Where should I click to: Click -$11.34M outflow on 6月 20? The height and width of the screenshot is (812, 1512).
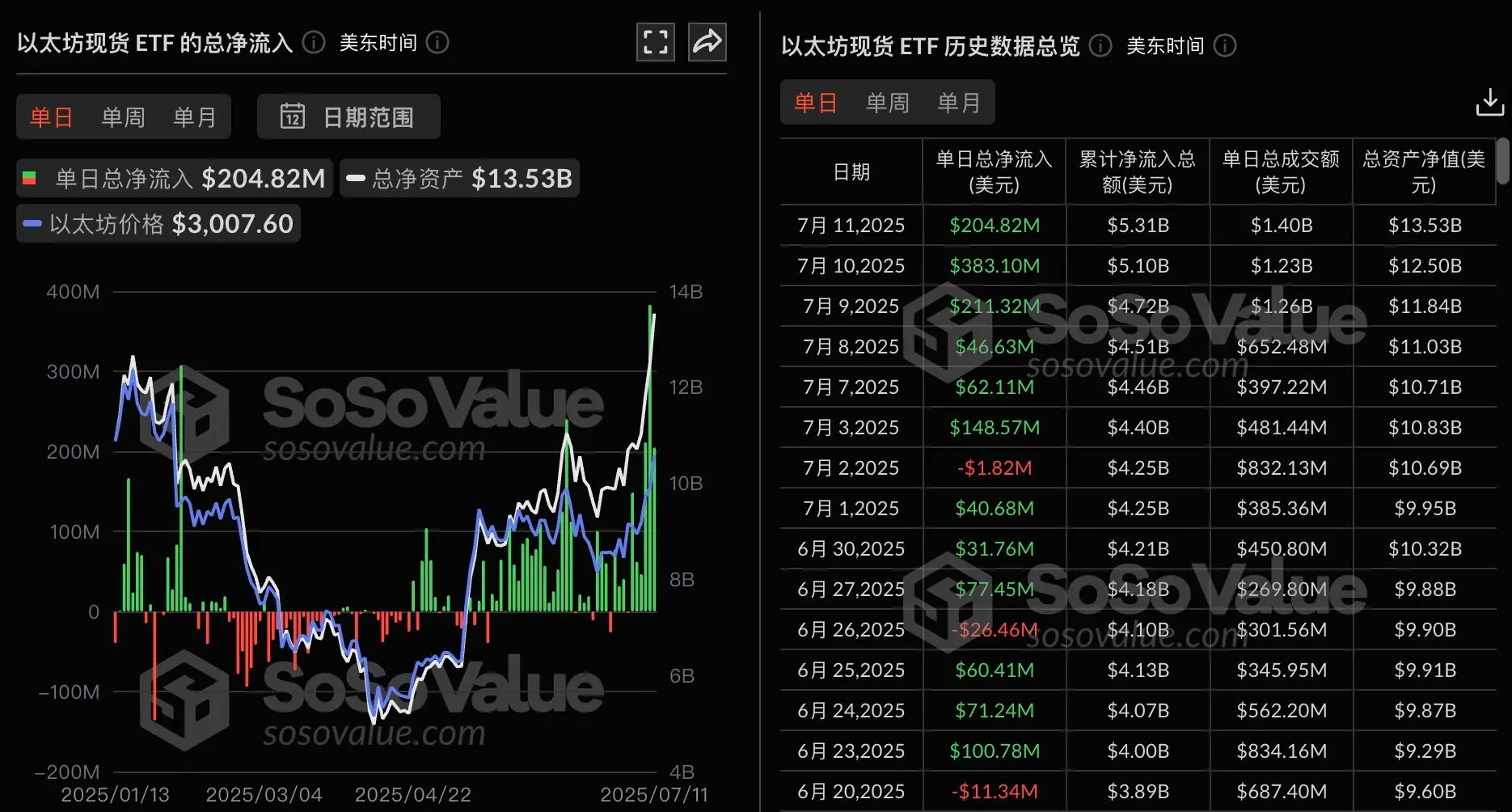pos(995,791)
